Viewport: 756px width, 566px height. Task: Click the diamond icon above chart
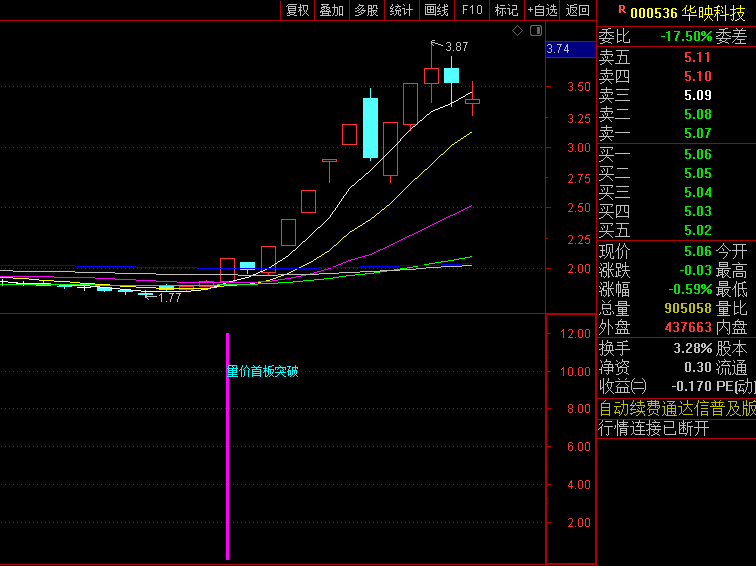tap(517, 31)
